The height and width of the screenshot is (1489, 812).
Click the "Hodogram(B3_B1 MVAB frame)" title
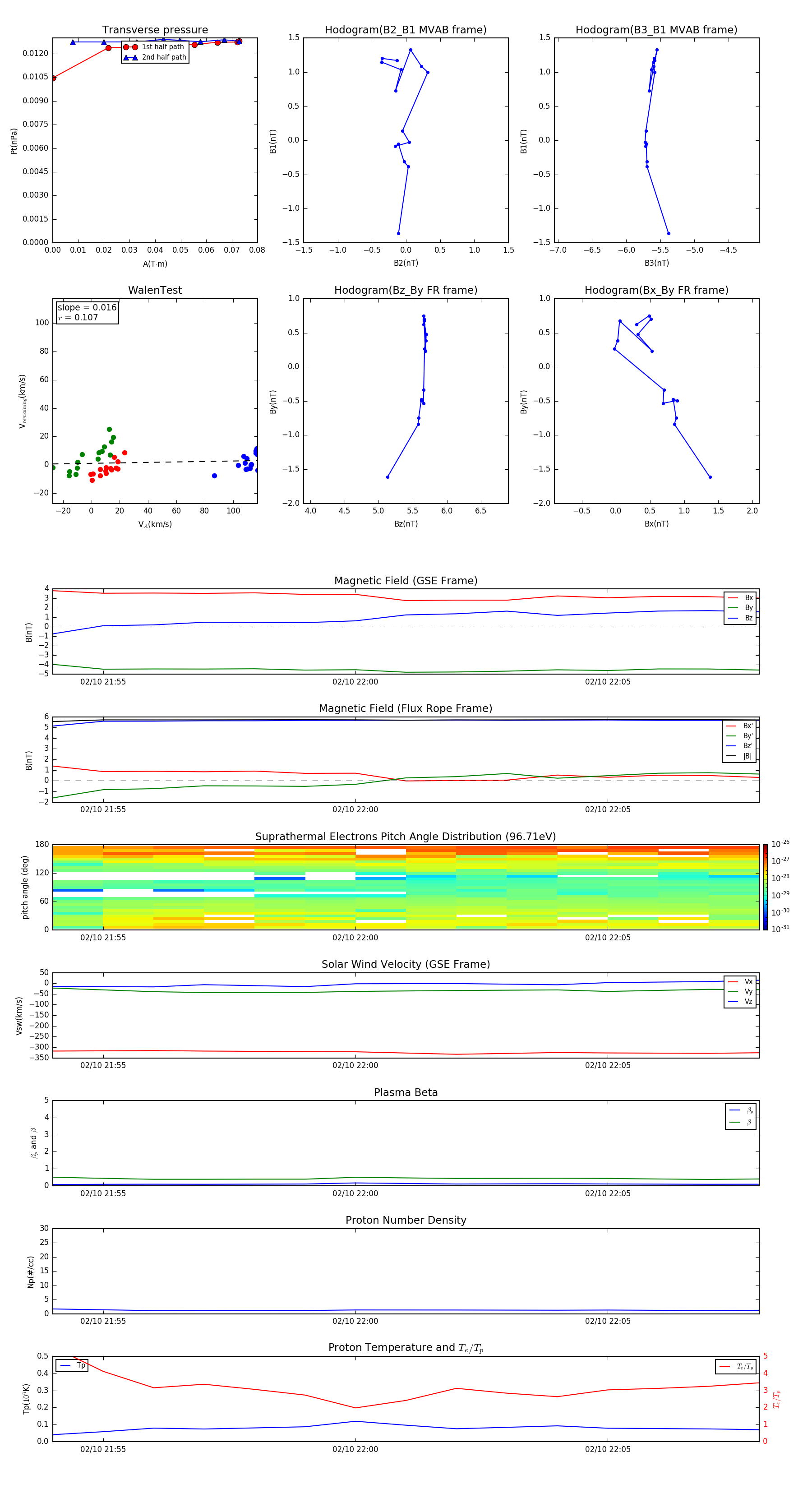click(x=656, y=30)
